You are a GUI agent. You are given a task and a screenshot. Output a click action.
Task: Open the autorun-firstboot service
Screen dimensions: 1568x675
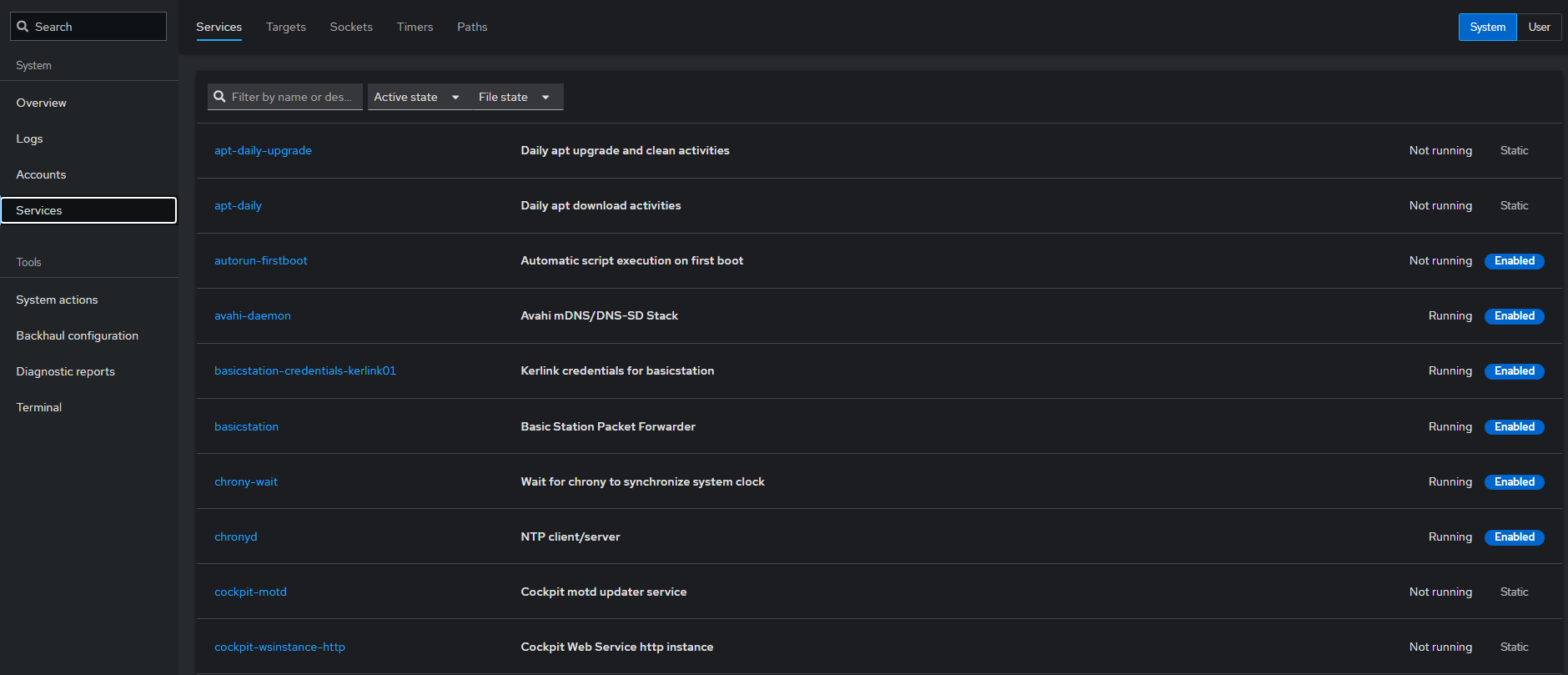(x=260, y=260)
